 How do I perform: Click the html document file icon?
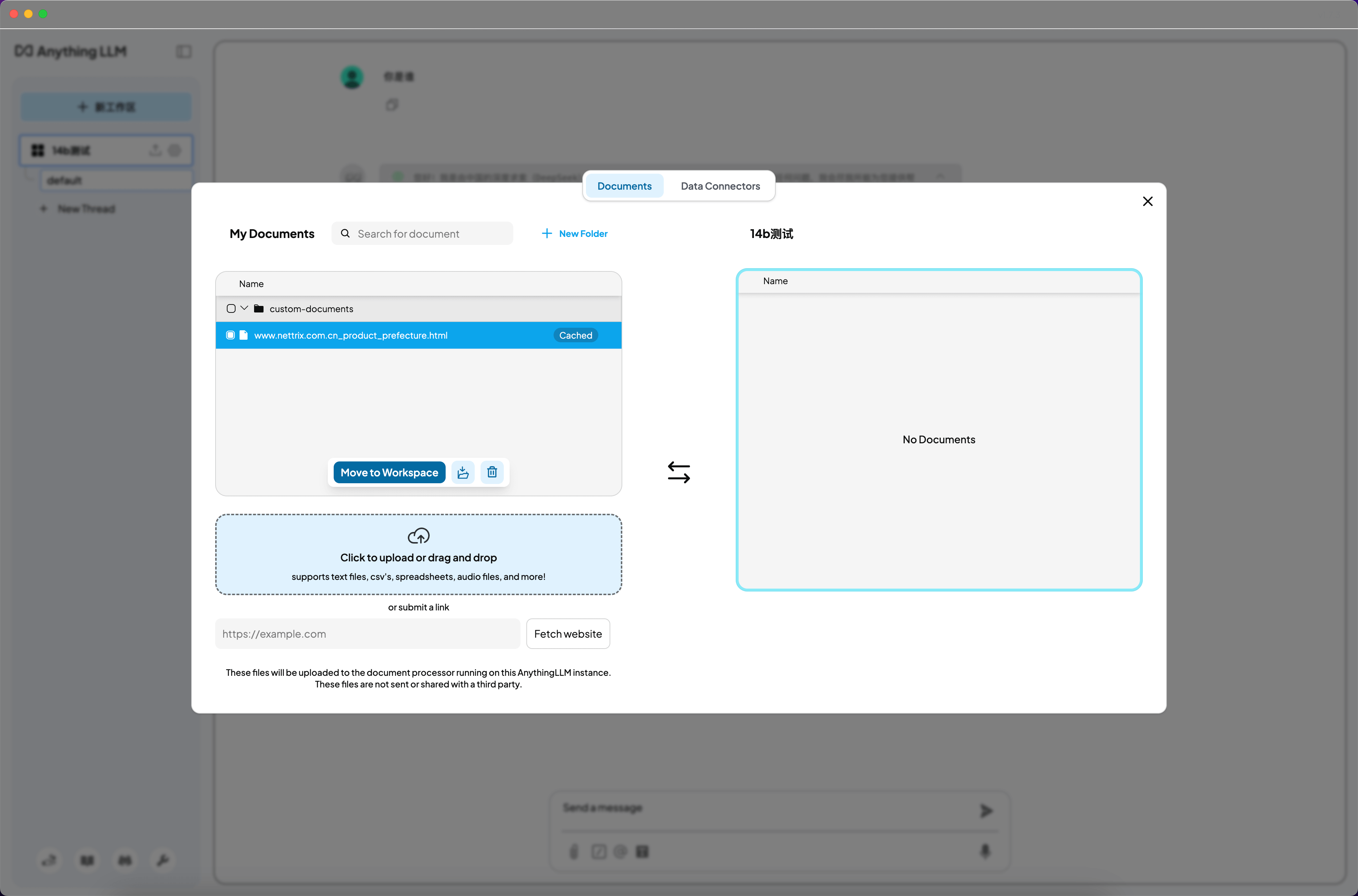(244, 335)
